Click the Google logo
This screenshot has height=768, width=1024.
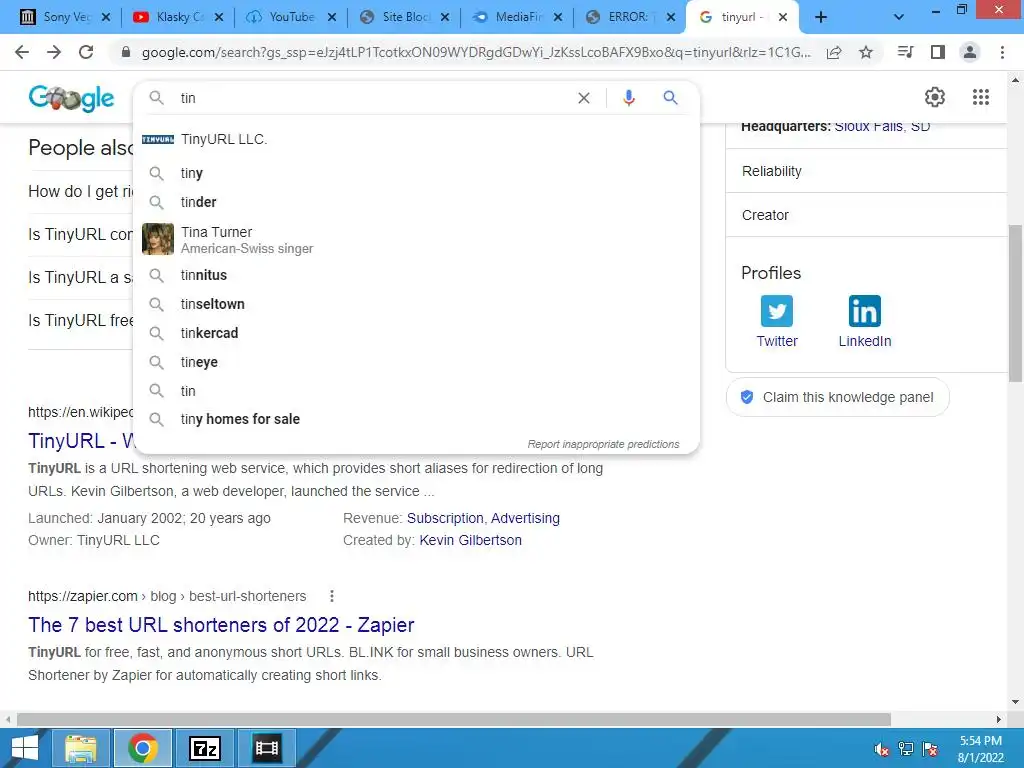tap(71, 98)
